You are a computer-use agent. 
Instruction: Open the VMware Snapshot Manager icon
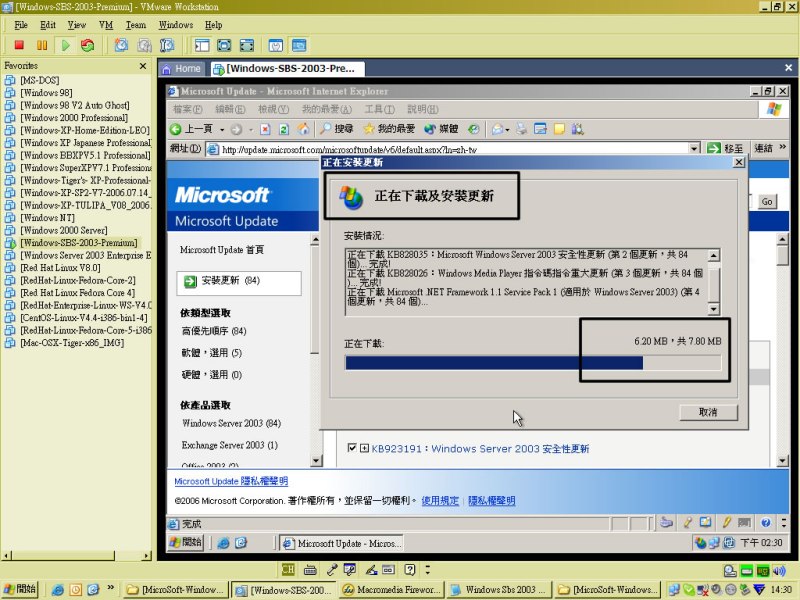(x=167, y=45)
